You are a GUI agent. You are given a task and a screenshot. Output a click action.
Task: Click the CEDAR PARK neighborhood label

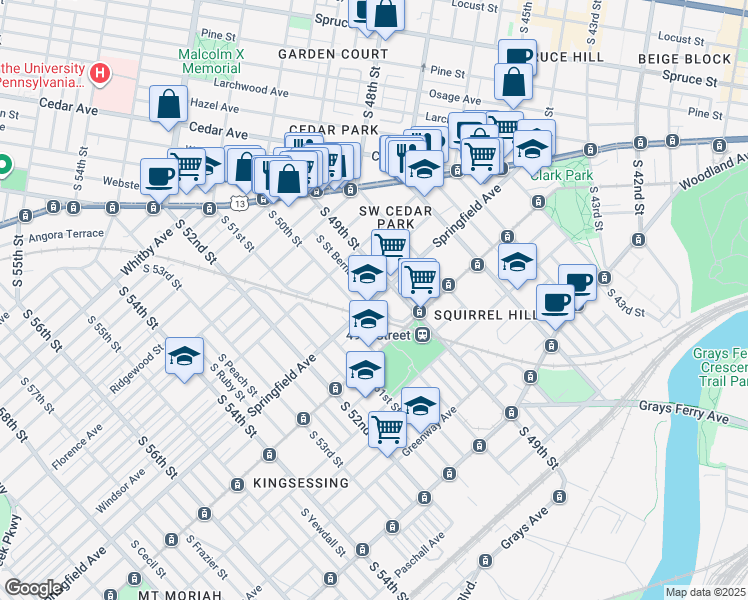coord(333,130)
